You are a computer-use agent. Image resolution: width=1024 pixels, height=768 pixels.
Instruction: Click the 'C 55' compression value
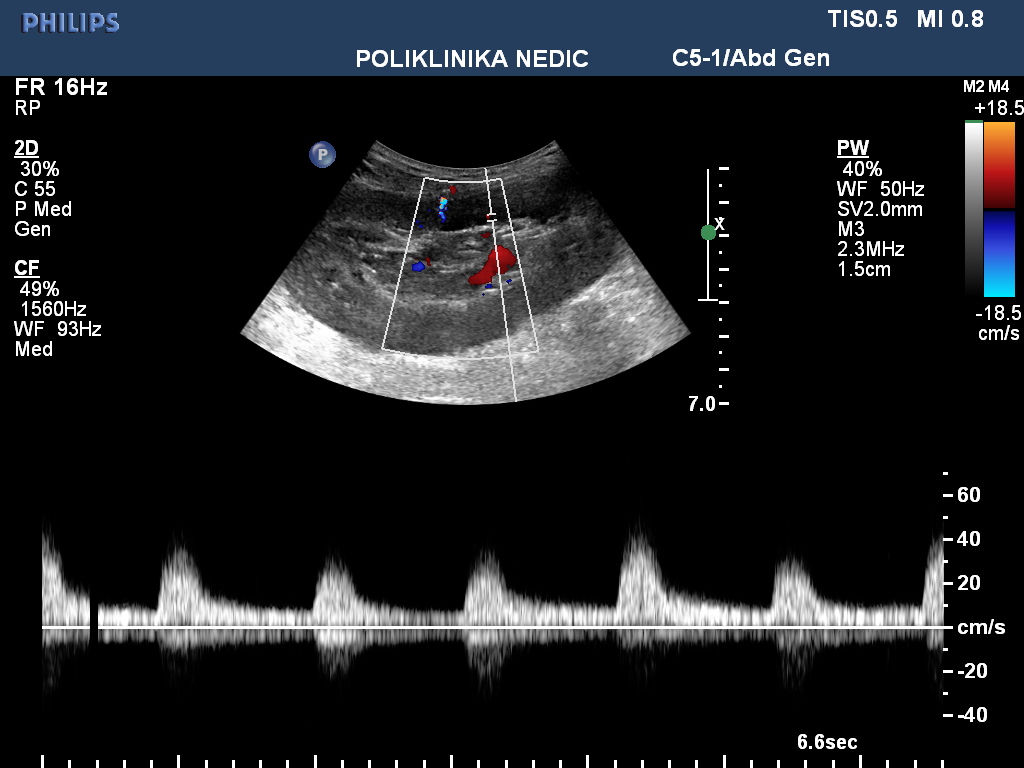click(35, 189)
